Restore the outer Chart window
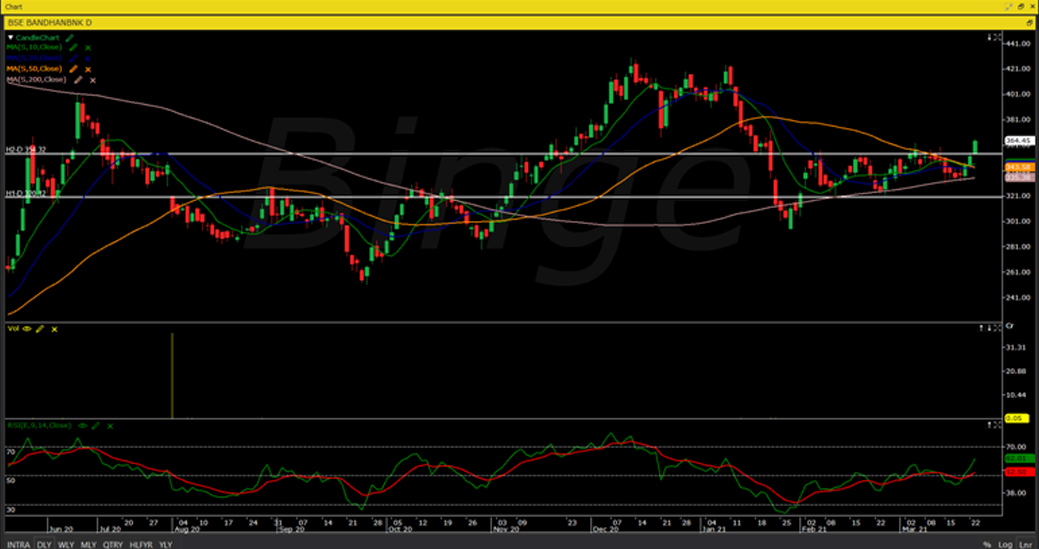Screen dimensions: 1039x549 point(1020,7)
